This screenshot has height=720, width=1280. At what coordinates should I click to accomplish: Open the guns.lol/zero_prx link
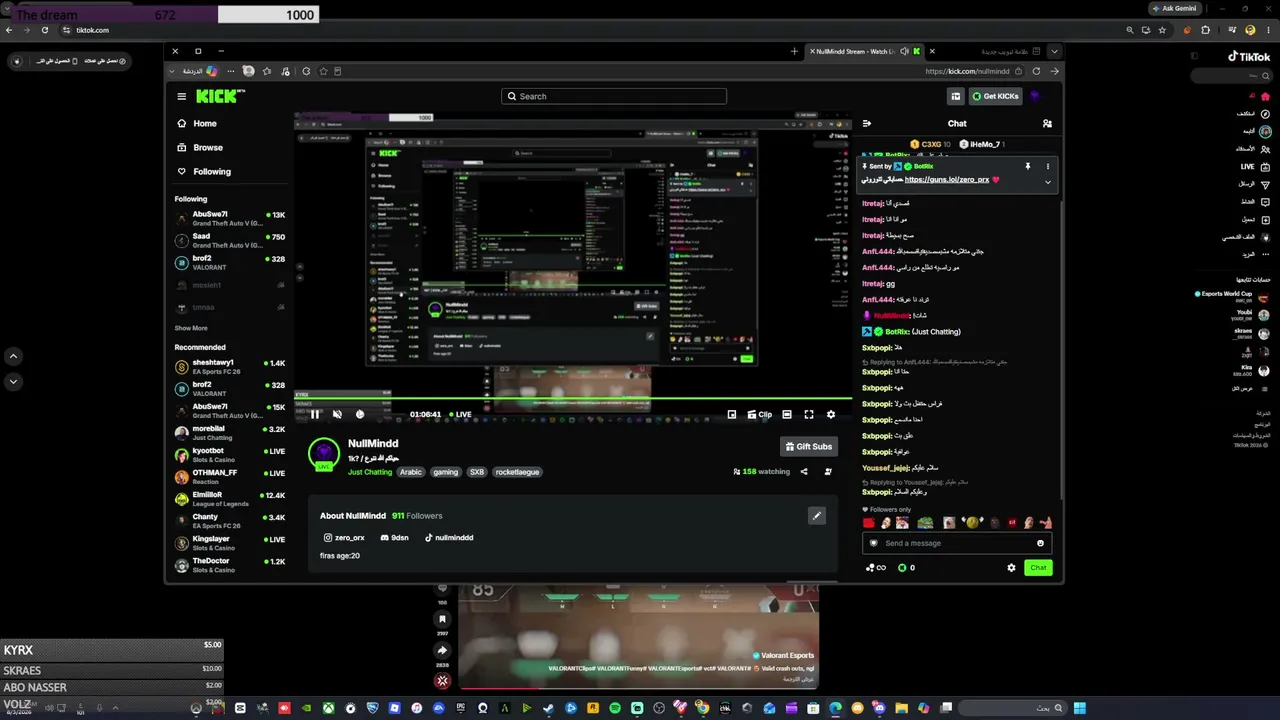coord(947,180)
